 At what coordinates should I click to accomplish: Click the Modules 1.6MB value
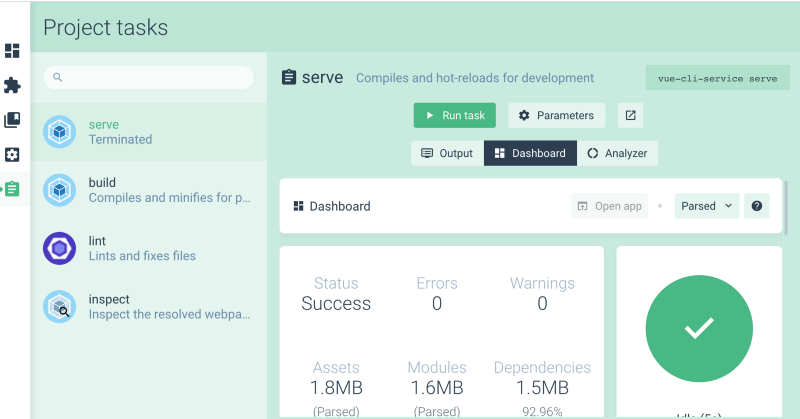pyautogui.click(x=437, y=388)
